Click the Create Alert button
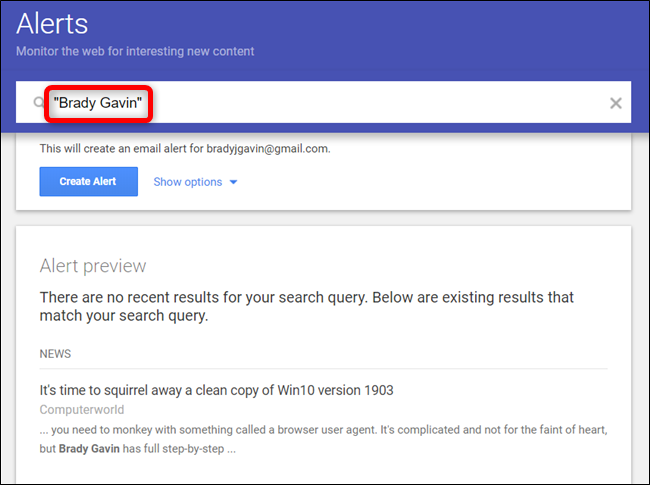The image size is (650, 485). (x=88, y=182)
